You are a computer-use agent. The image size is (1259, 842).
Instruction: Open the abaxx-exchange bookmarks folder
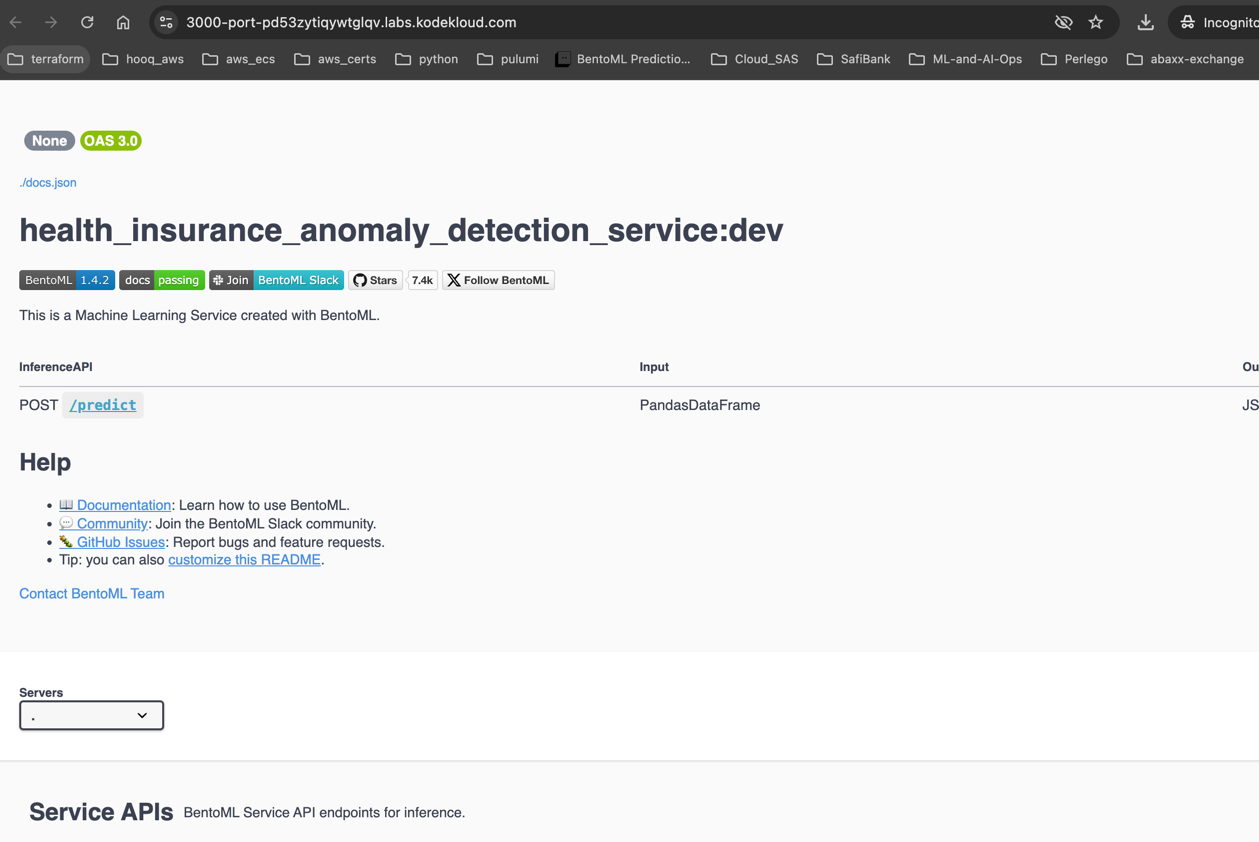1185,59
